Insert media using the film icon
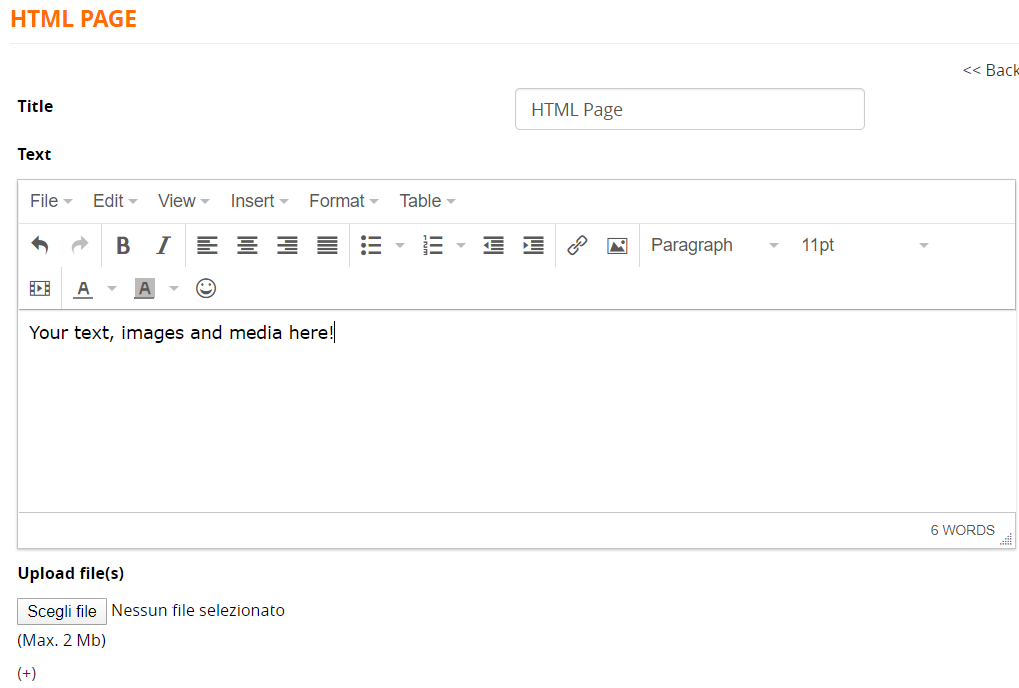The image size is (1019, 688). pos(40,288)
